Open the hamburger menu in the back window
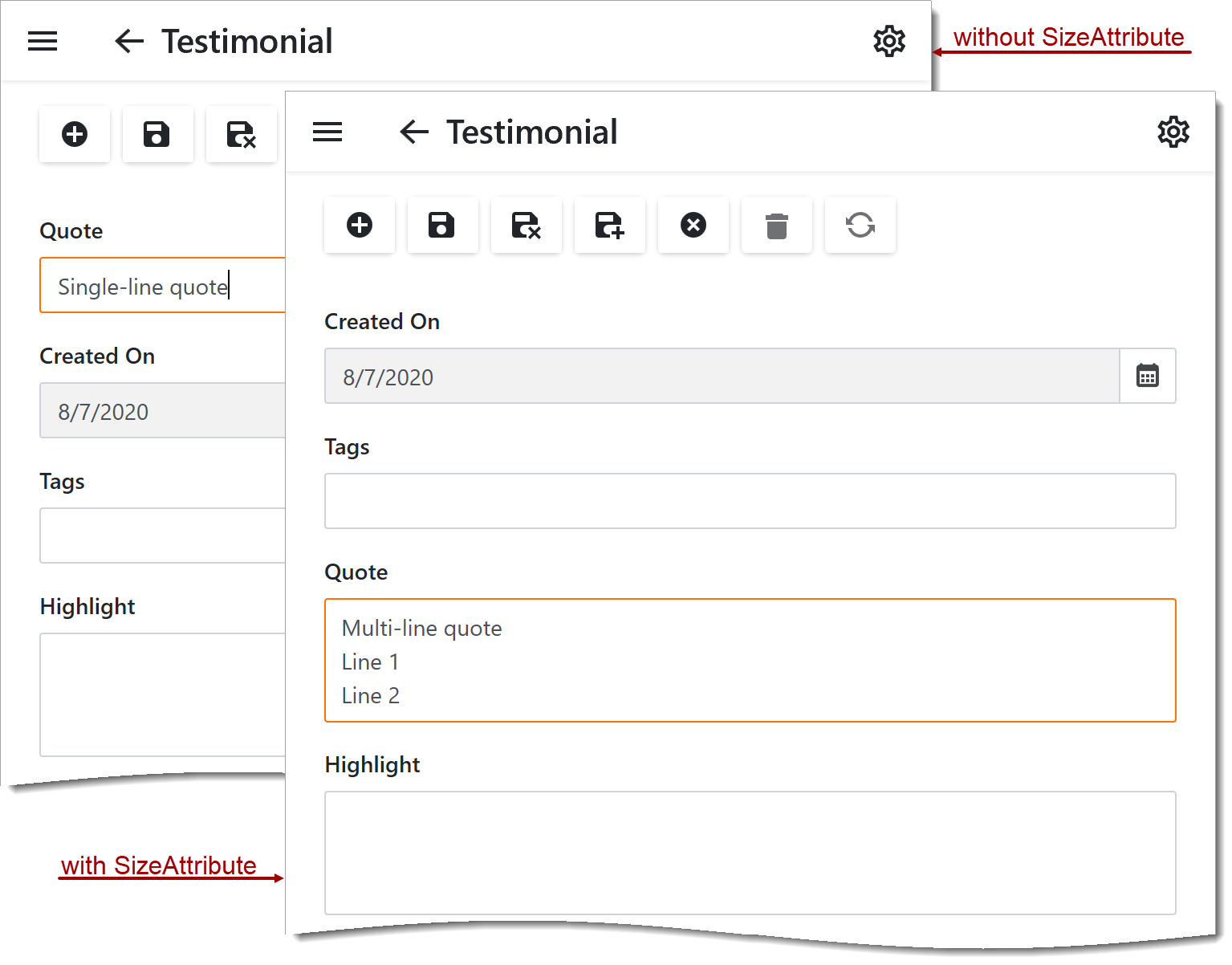 click(x=43, y=41)
